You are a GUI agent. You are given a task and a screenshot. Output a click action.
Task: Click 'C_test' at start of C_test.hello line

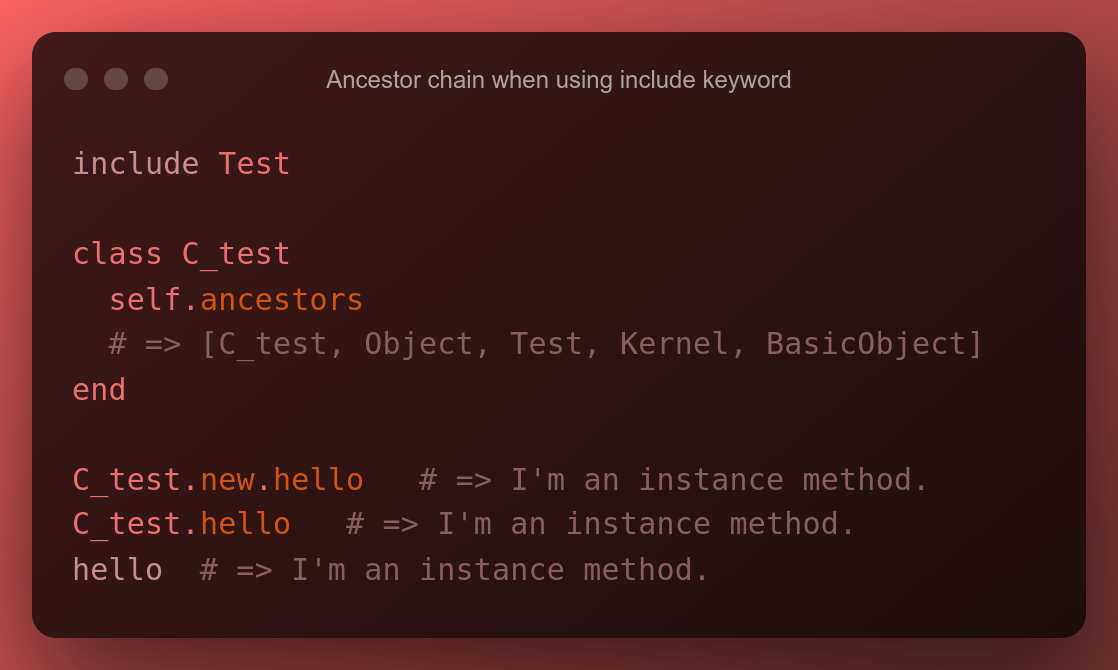(127, 524)
